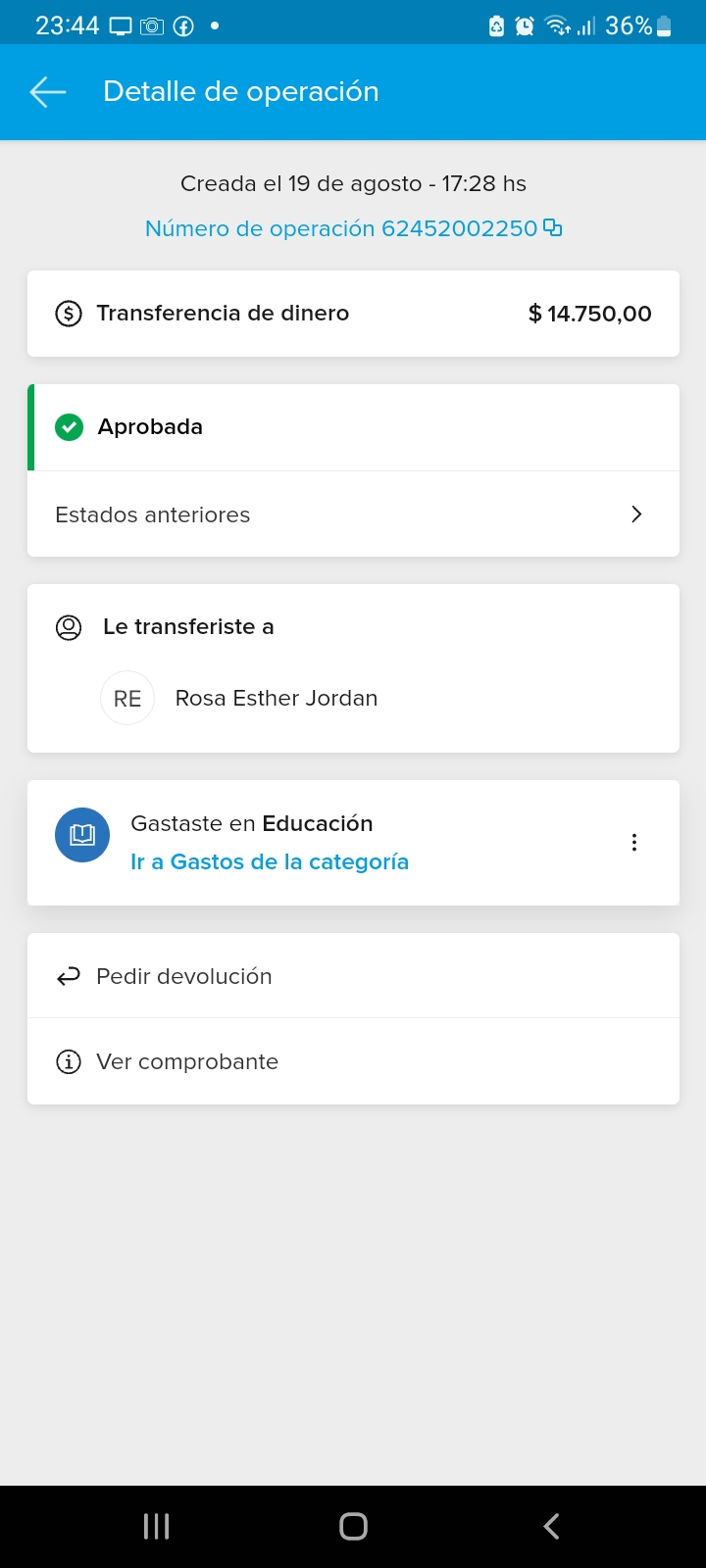Follow the Ir a Gastos de la categoría link
The image size is (706, 1568).
[x=270, y=862]
